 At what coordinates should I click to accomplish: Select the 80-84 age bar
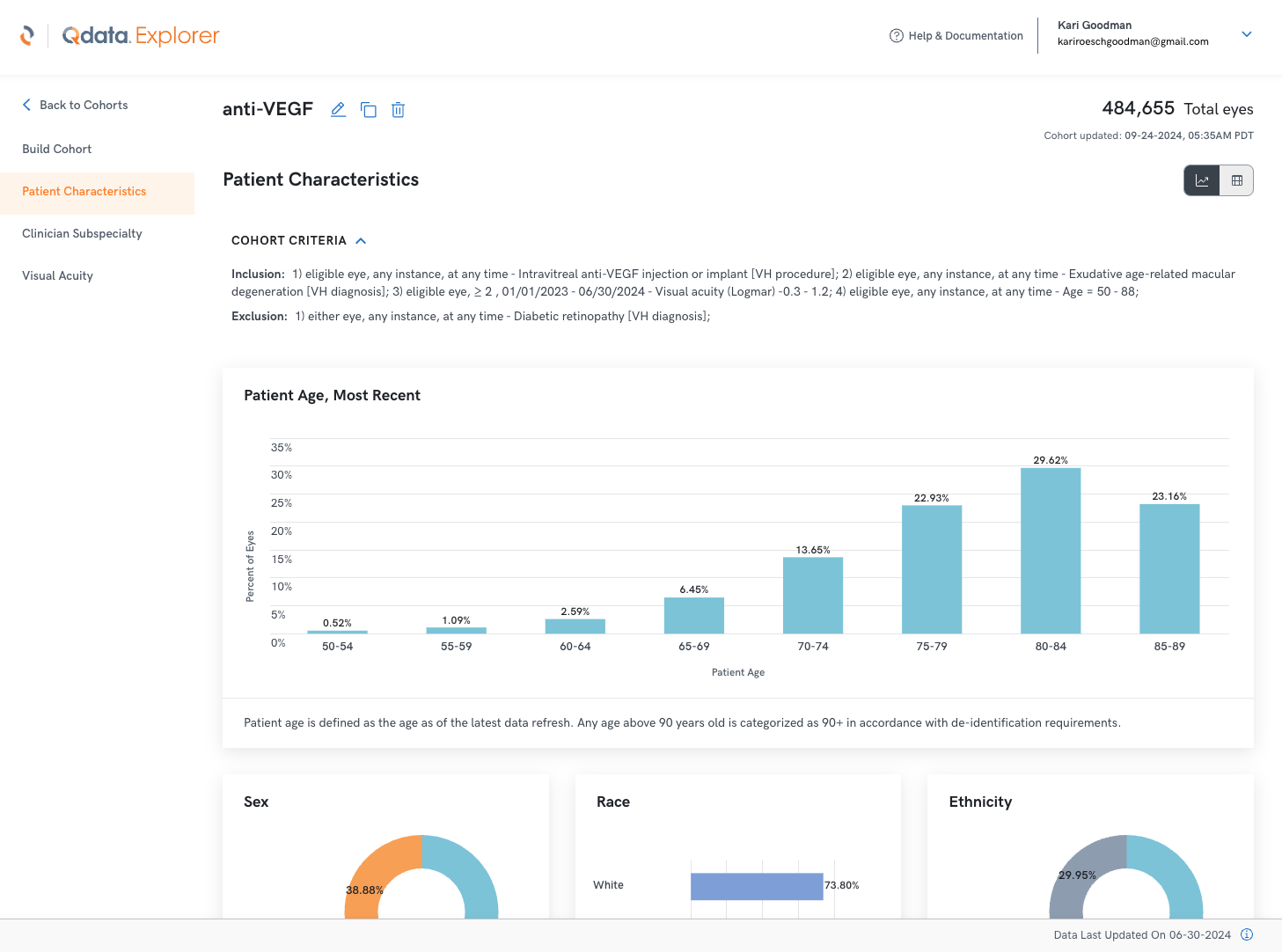point(1051,551)
